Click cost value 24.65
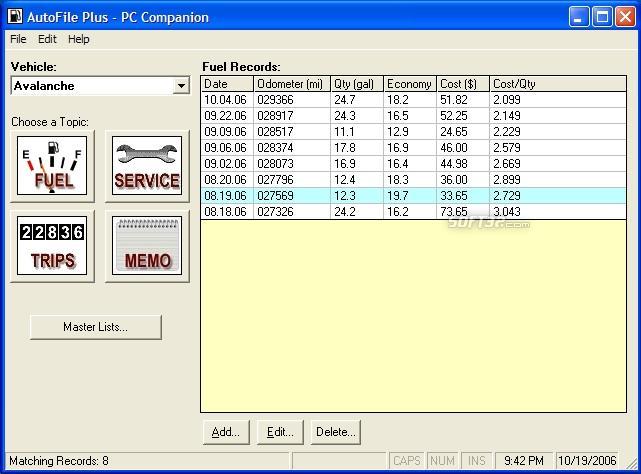 tap(454, 132)
